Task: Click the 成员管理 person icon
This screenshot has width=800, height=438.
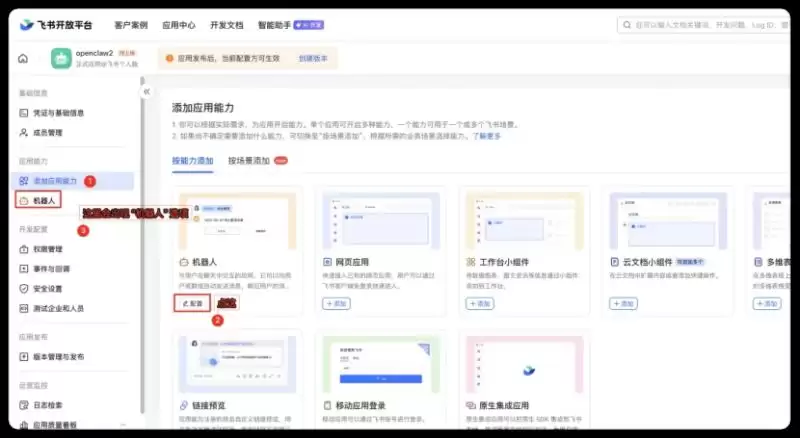Action: click(x=23, y=133)
